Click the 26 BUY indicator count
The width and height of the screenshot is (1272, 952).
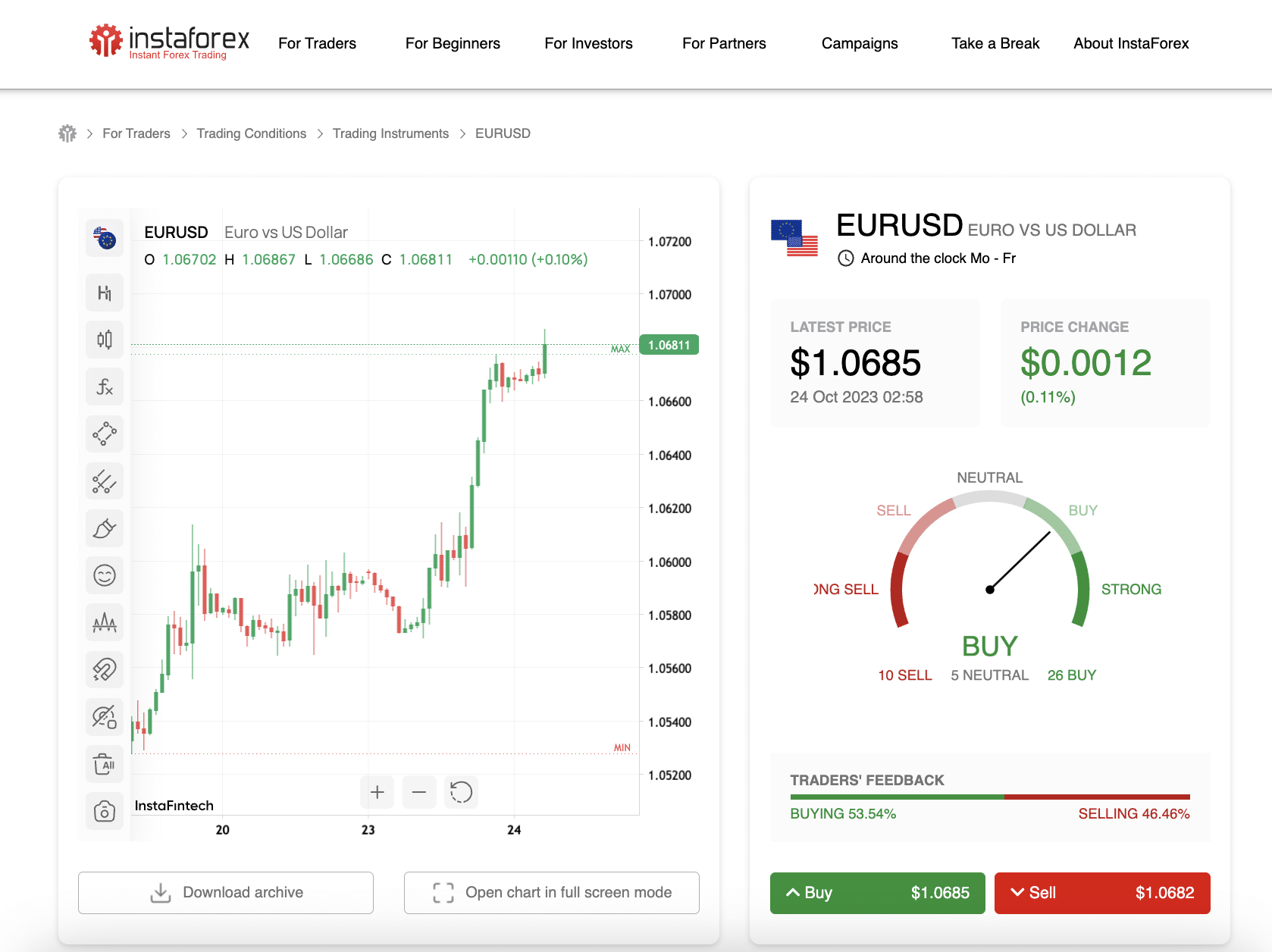1072,675
